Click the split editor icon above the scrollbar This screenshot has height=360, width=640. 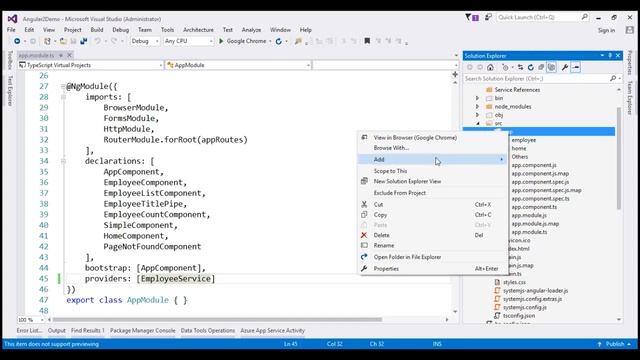(455, 74)
